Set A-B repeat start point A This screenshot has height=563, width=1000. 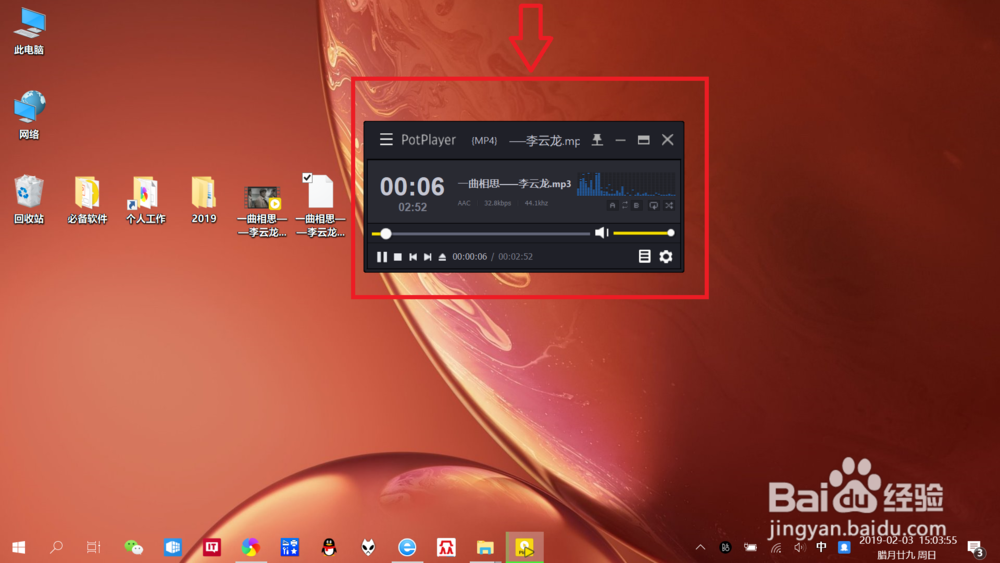[612, 205]
